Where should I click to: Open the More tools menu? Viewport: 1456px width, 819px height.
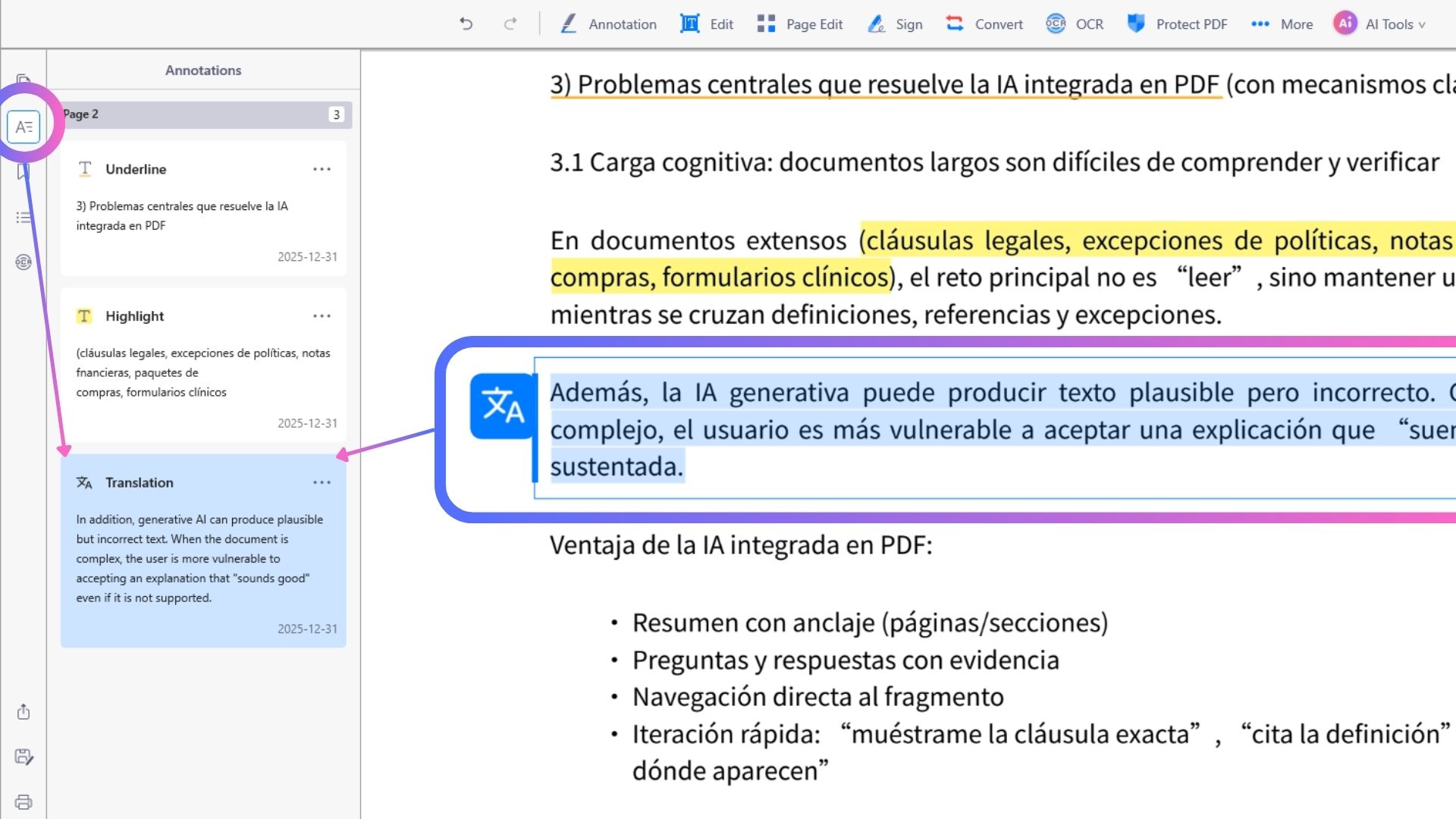pos(1282,24)
